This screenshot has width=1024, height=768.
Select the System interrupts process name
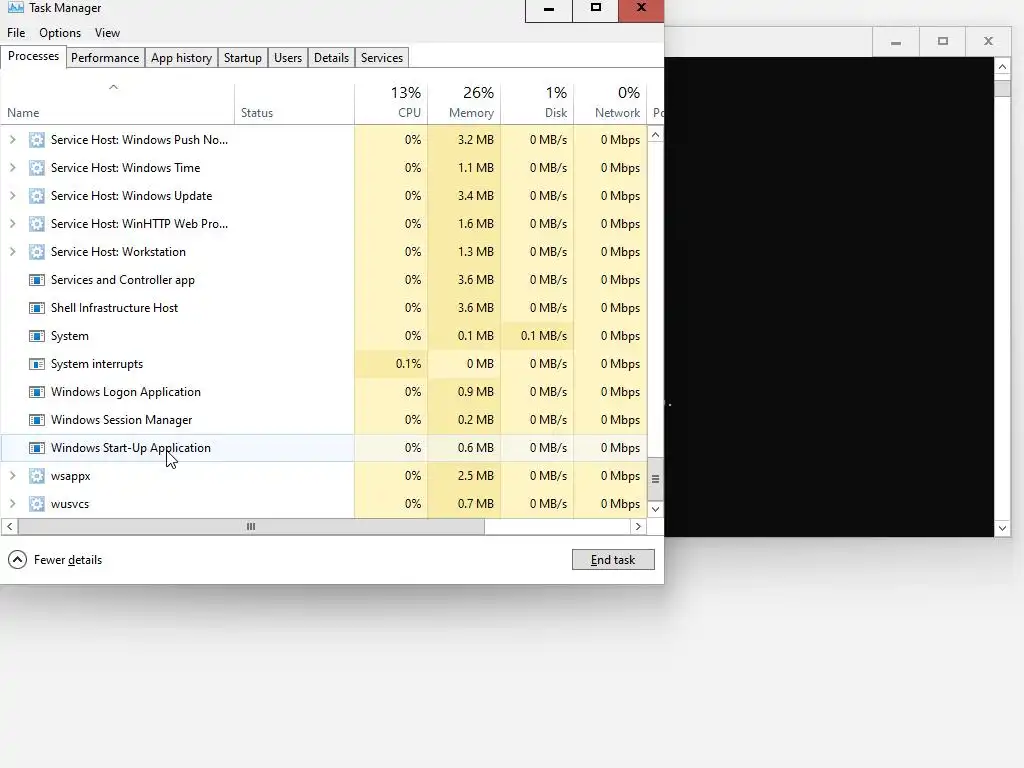coord(97,364)
